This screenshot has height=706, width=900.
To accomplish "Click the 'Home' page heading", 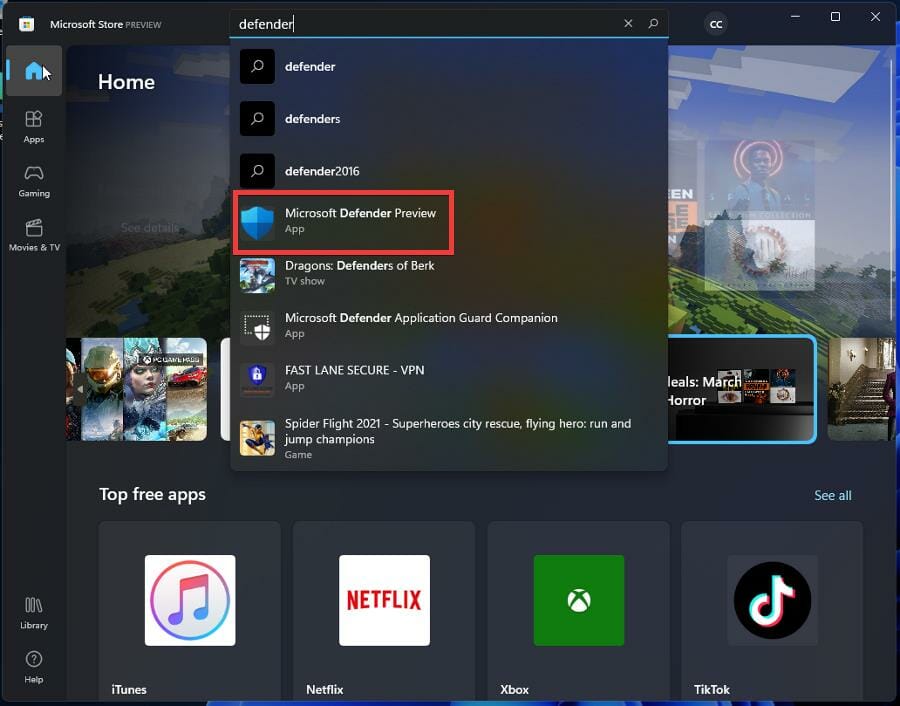I will [126, 82].
